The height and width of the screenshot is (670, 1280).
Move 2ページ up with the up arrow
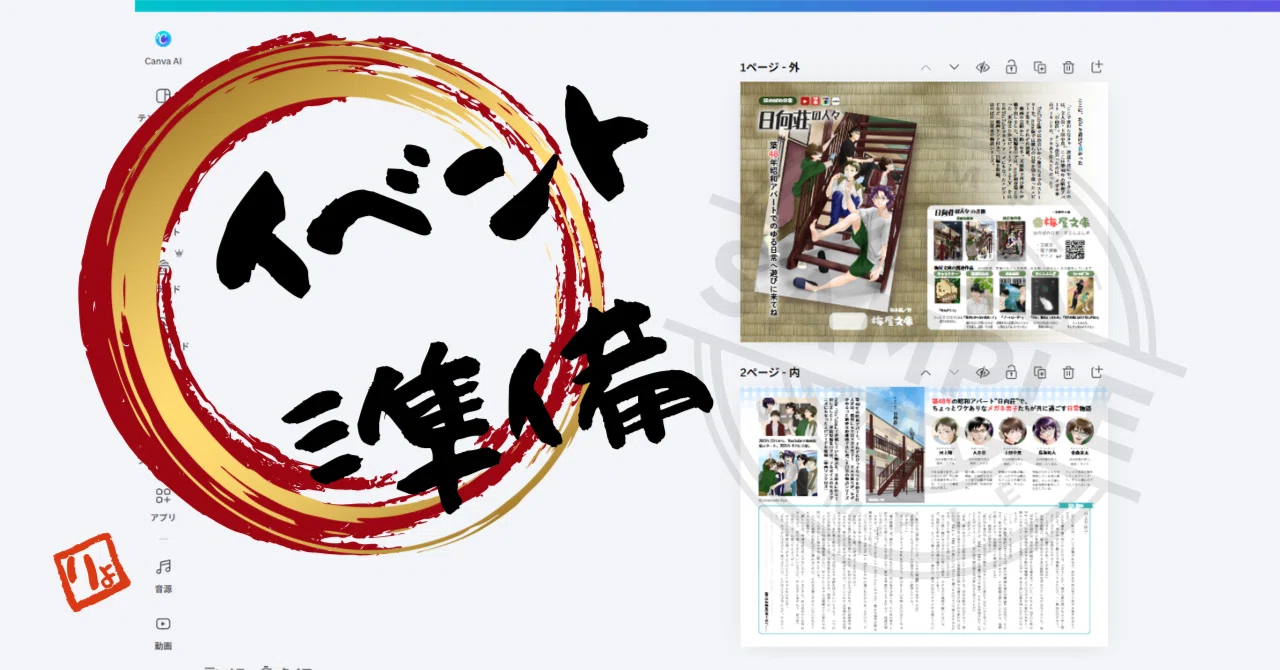click(x=926, y=372)
